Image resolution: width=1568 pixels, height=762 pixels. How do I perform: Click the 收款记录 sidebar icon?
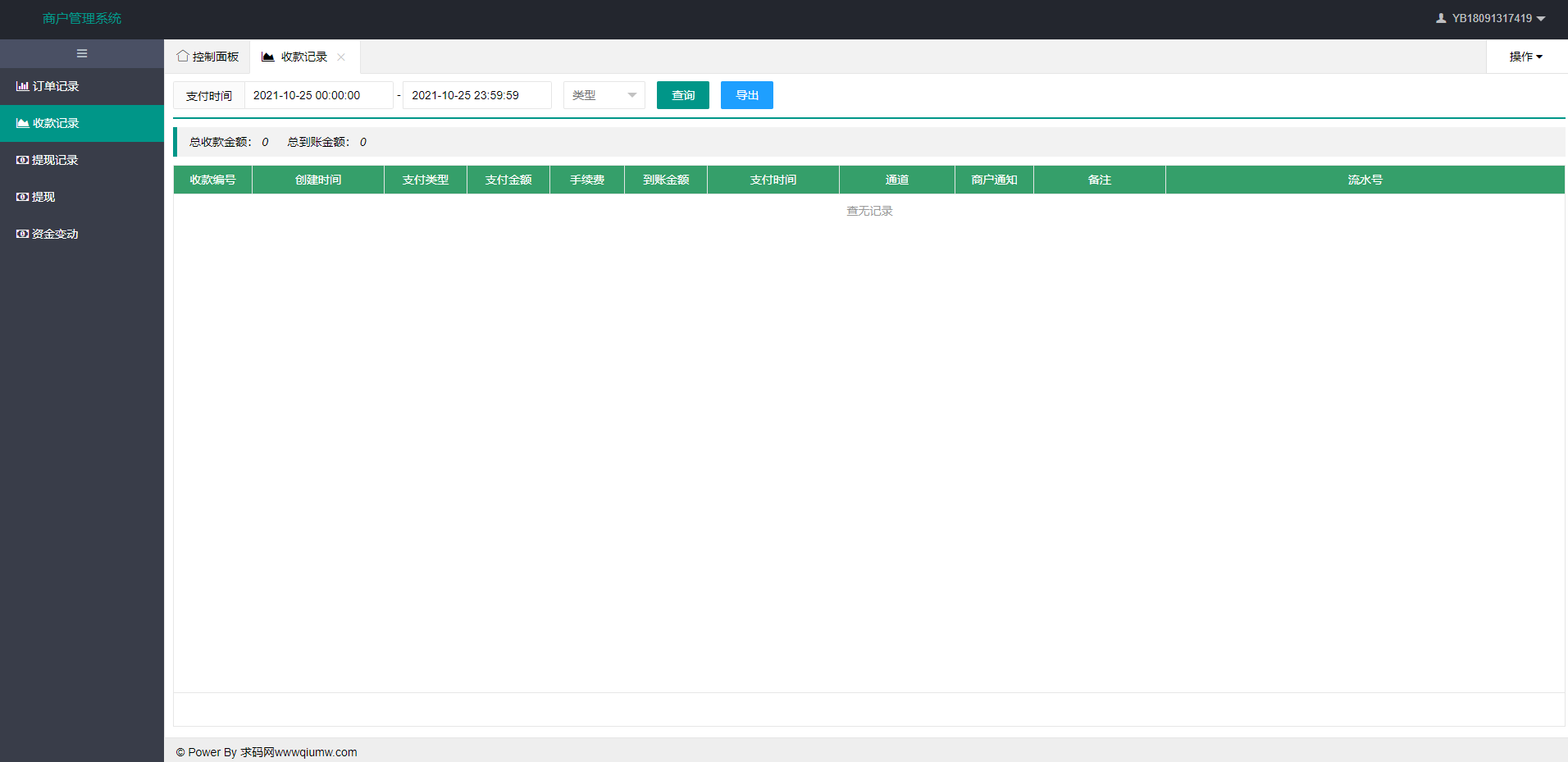point(22,123)
